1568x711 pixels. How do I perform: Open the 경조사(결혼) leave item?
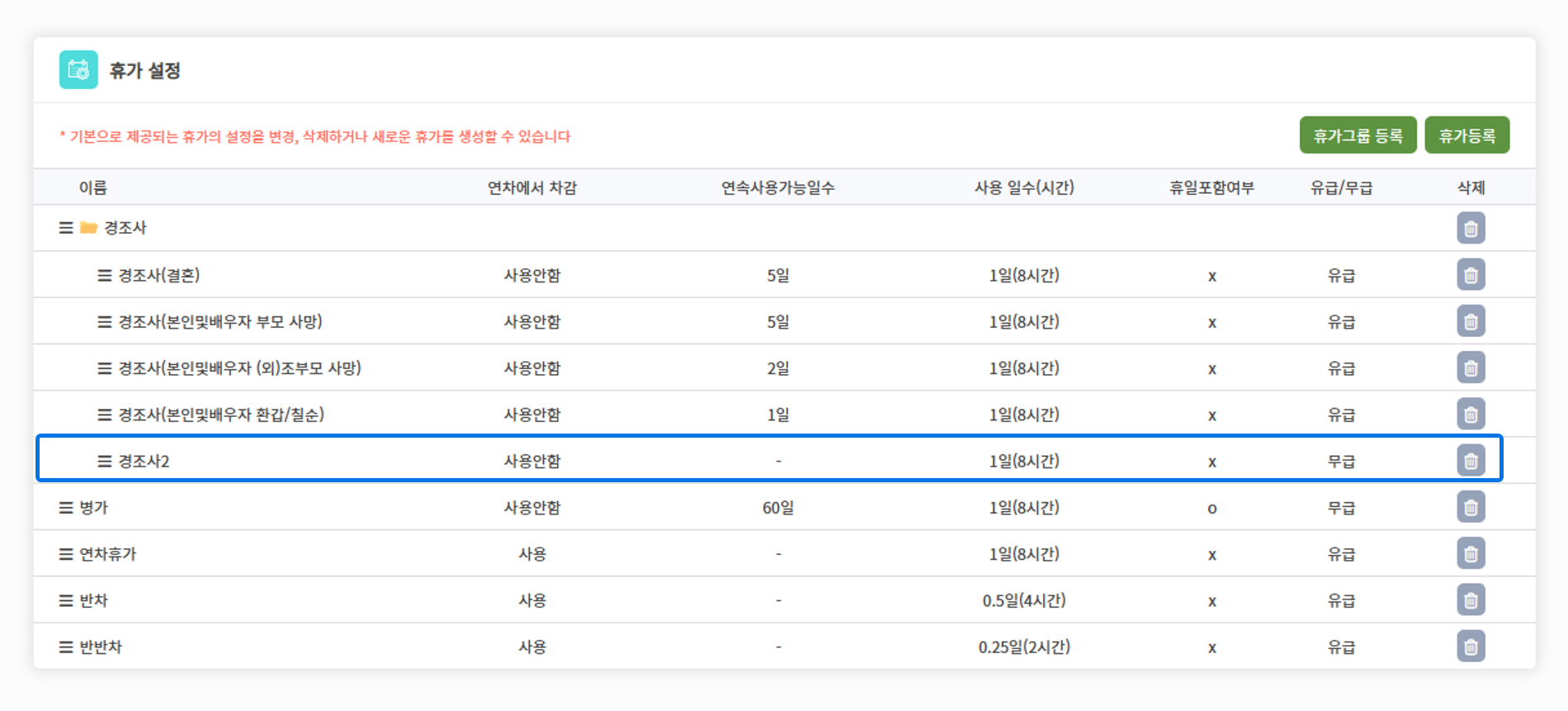pos(159,275)
